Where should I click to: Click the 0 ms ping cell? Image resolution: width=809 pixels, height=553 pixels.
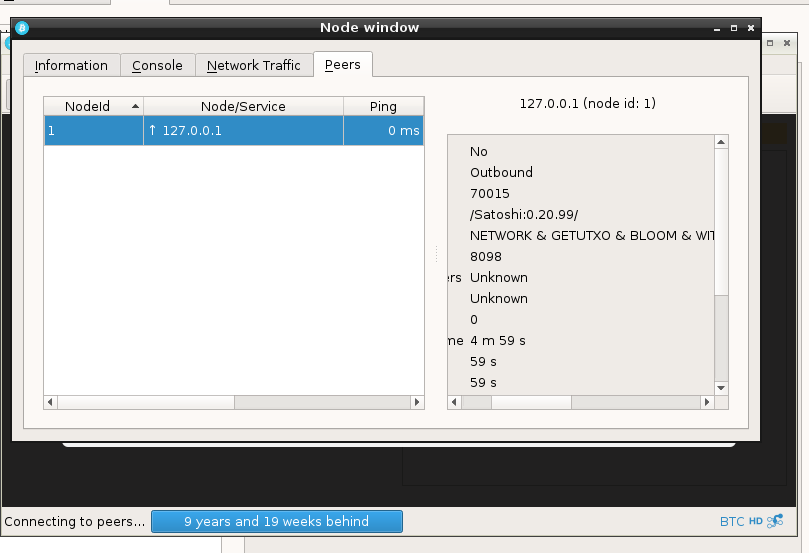coord(383,131)
